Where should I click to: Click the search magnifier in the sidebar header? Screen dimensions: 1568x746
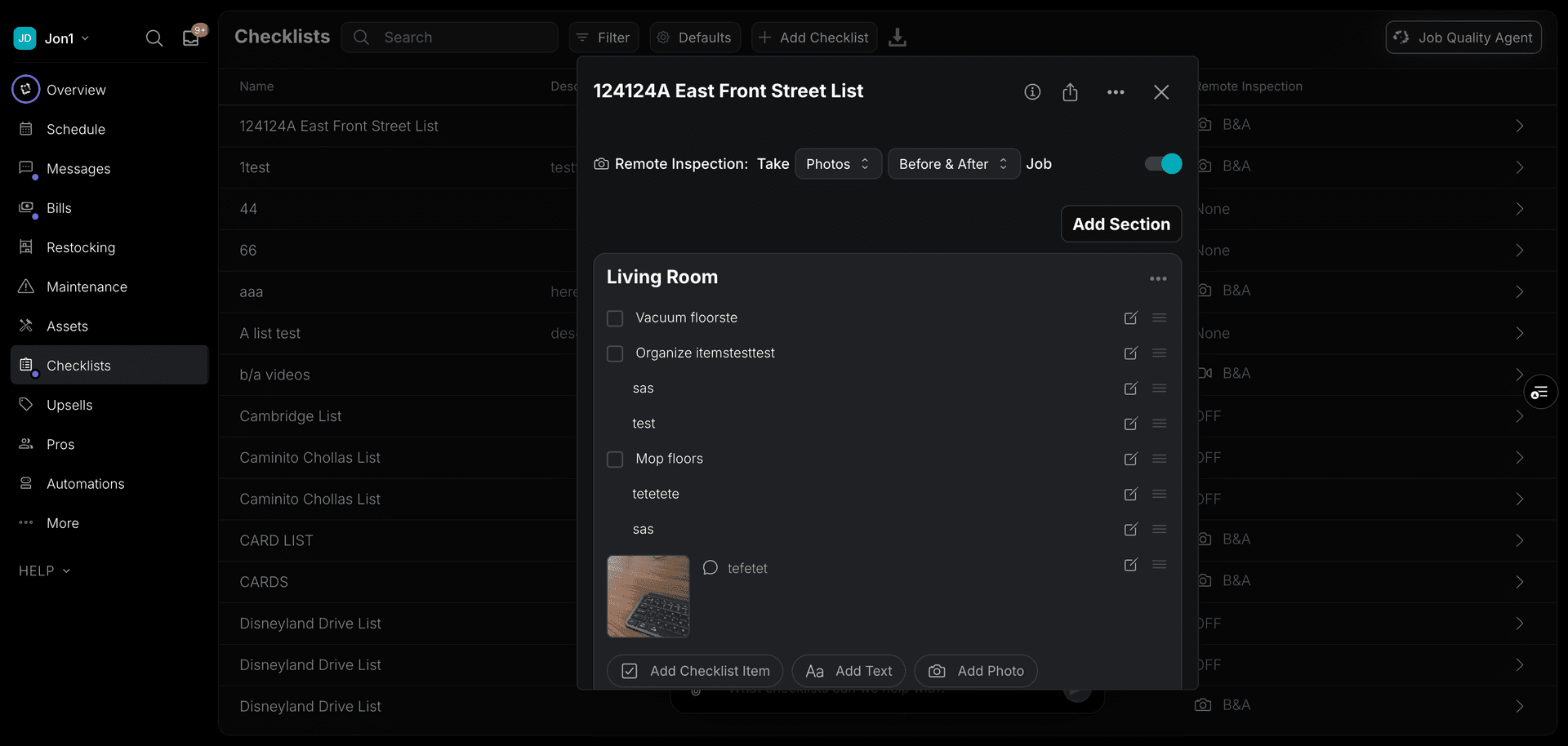point(154,38)
